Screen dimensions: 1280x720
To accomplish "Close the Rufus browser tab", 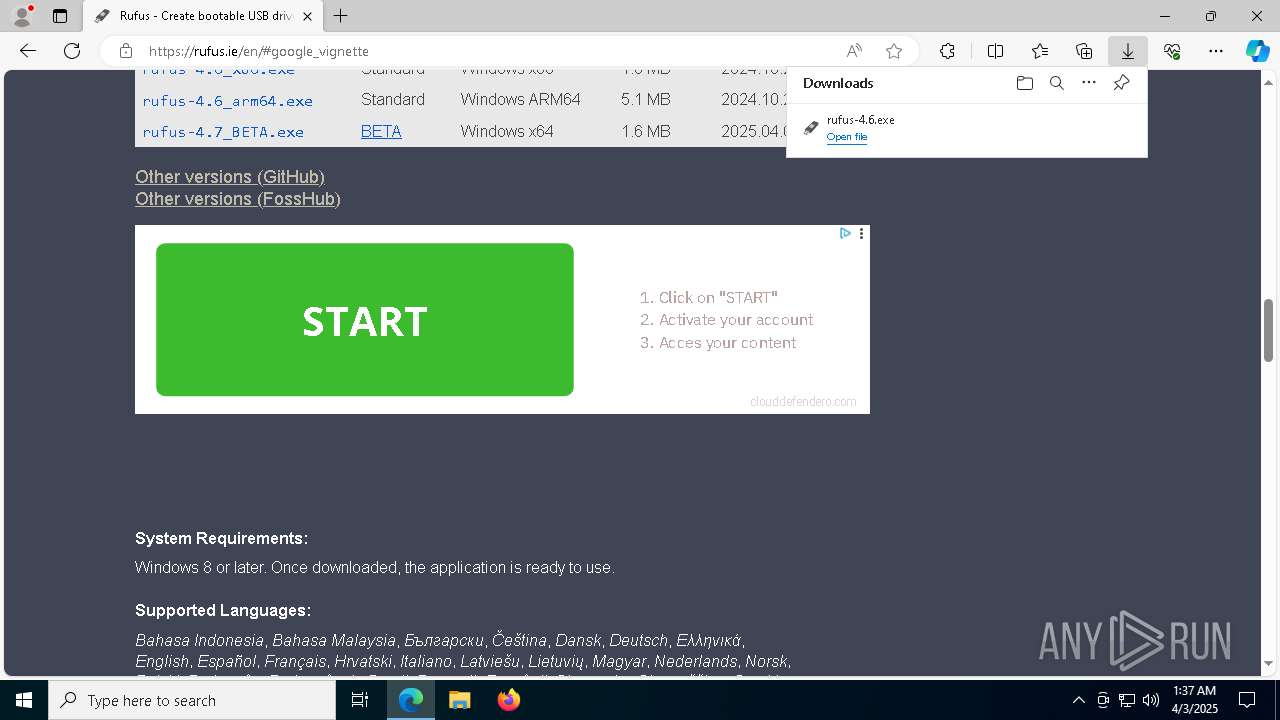I will pos(307,16).
